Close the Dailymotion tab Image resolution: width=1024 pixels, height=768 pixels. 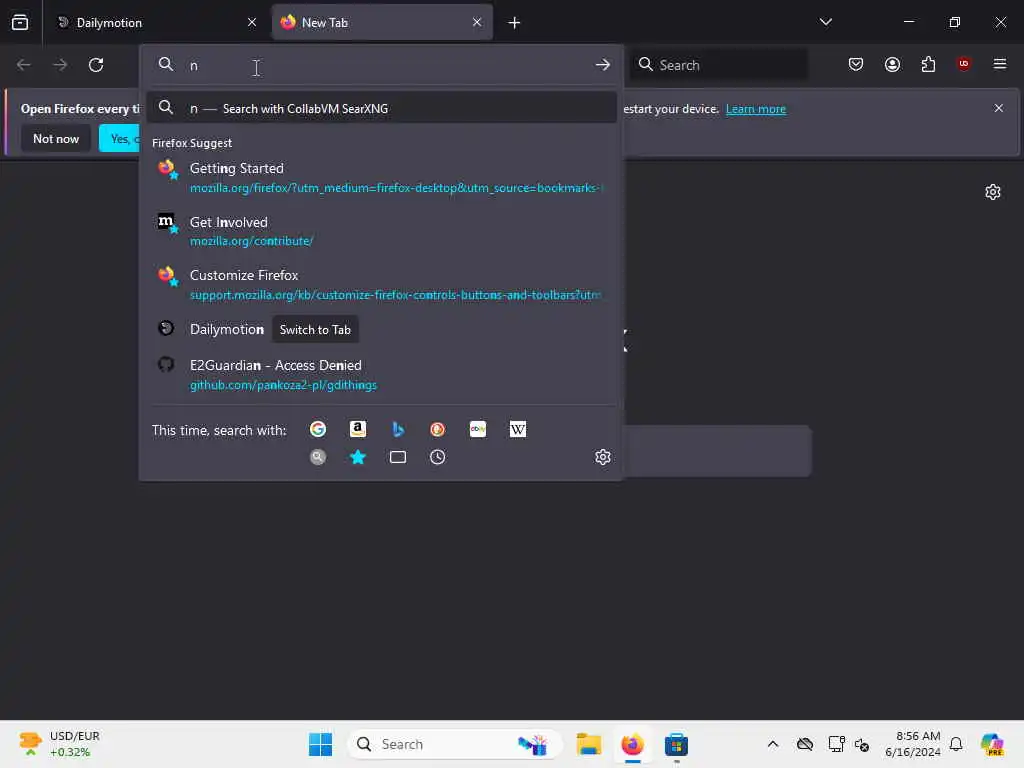pos(251,22)
